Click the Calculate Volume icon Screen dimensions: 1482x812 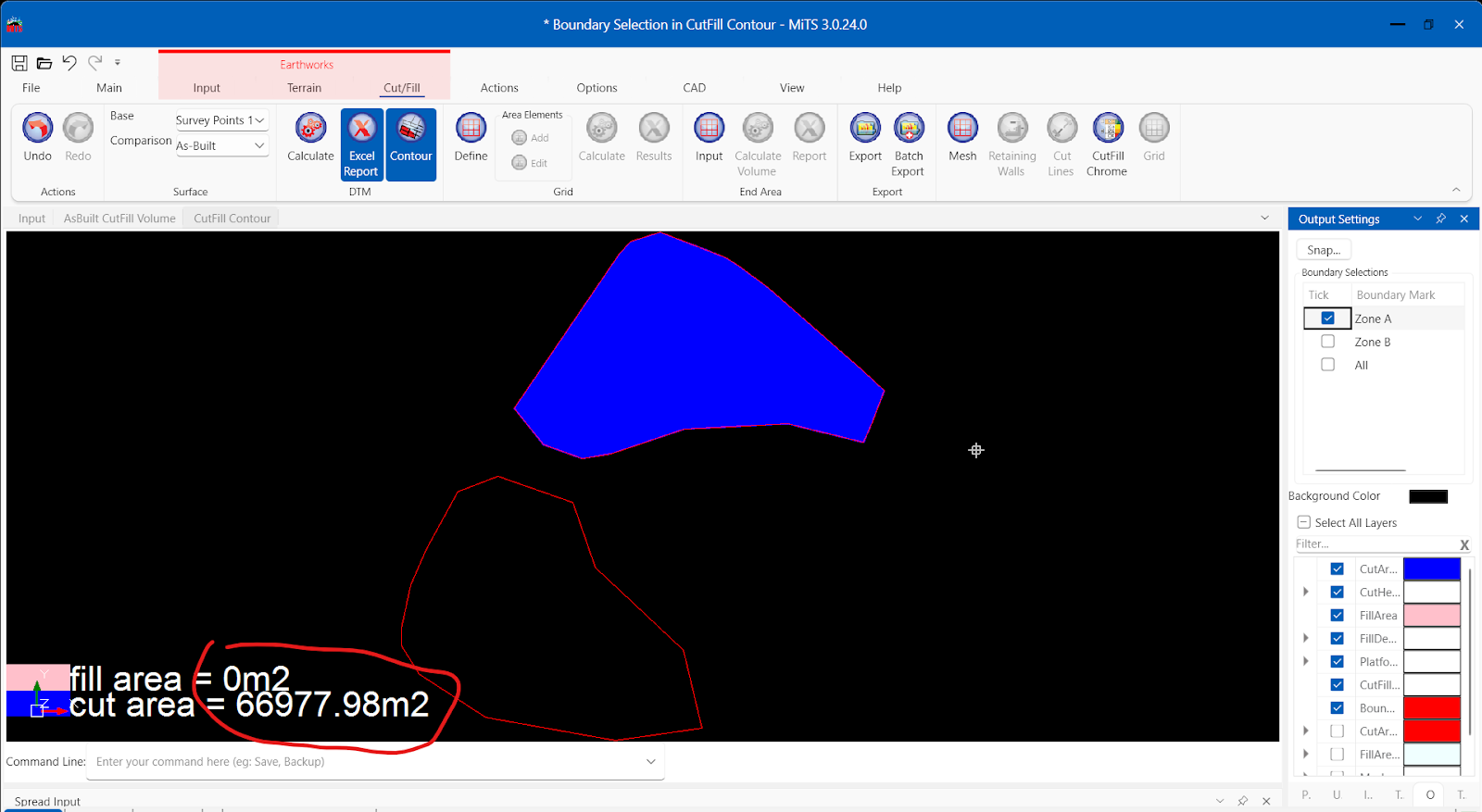click(x=758, y=128)
